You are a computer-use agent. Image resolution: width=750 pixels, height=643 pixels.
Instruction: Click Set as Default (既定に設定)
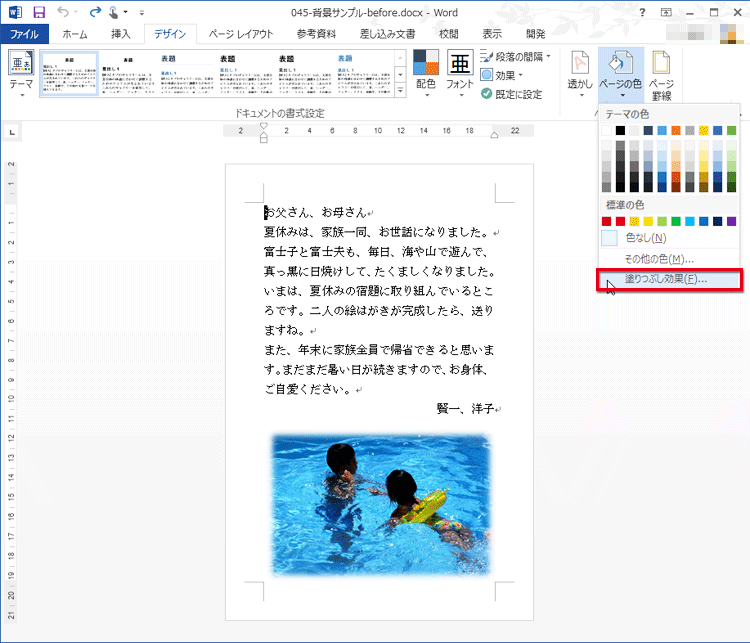[511, 94]
